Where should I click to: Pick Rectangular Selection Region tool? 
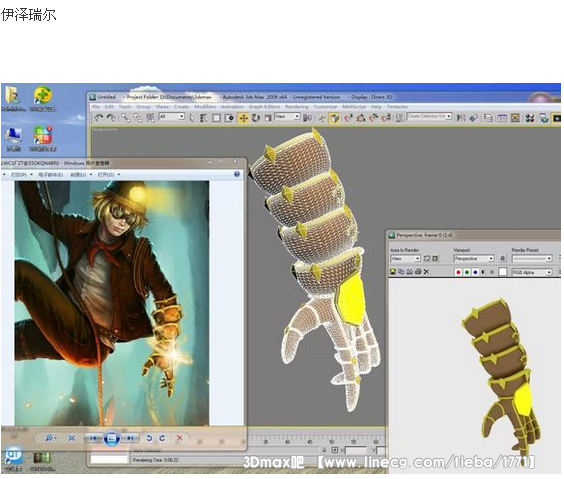click(216, 118)
